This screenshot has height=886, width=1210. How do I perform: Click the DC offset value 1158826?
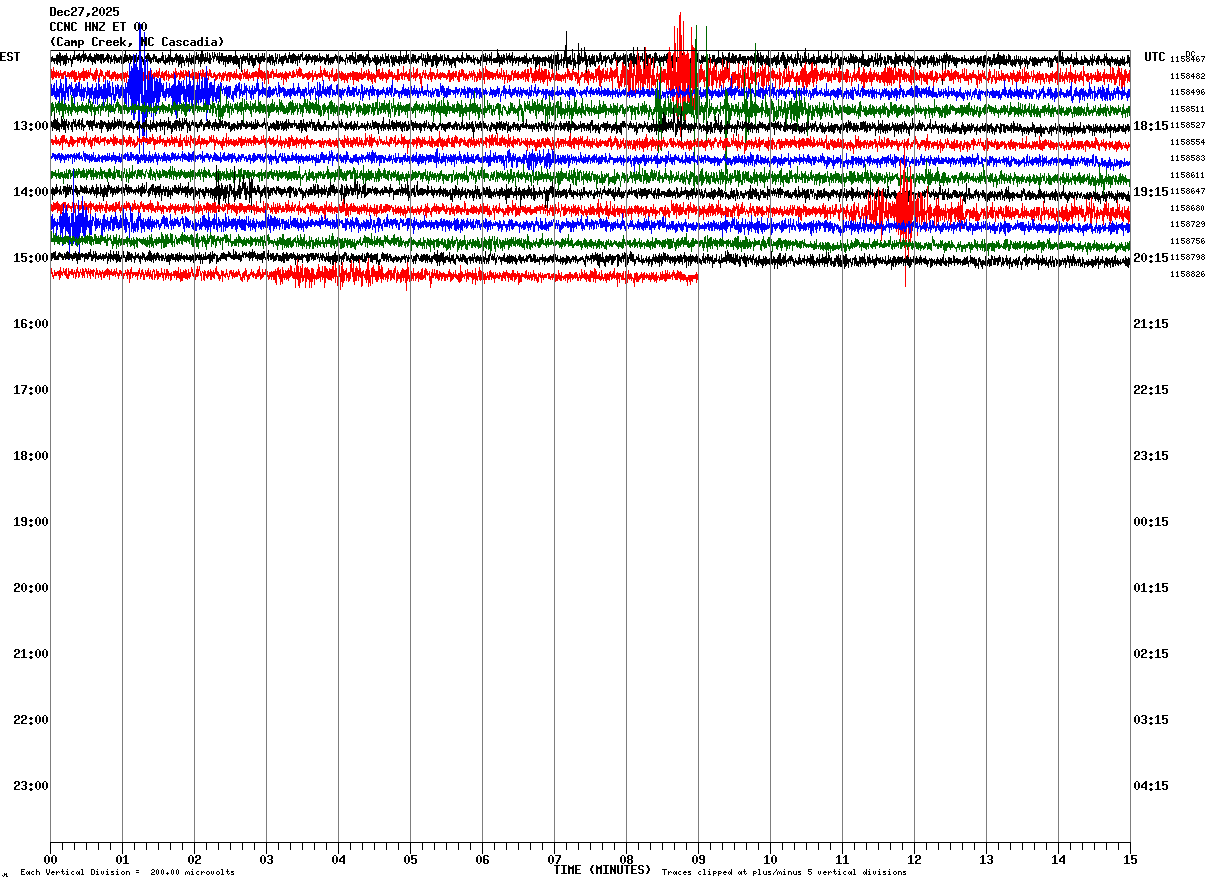click(1188, 274)
